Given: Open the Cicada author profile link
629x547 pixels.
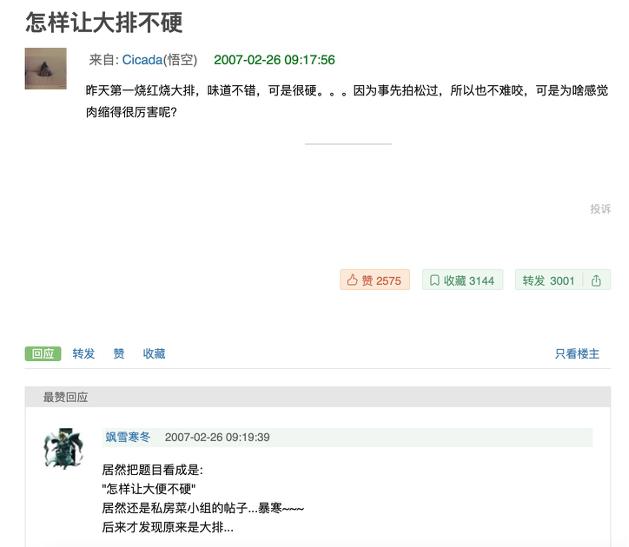Looking at the screenshot, I should click(x=142, y=60).
